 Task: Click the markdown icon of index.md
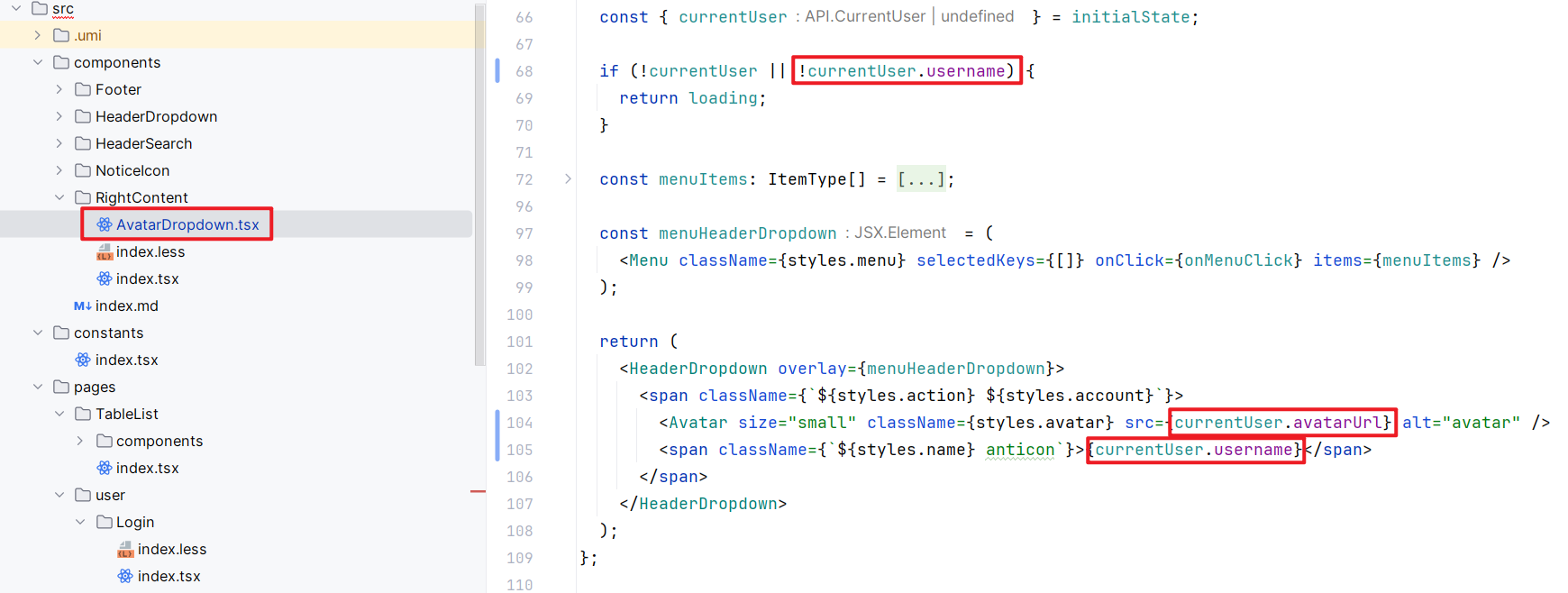pos(83,306)
